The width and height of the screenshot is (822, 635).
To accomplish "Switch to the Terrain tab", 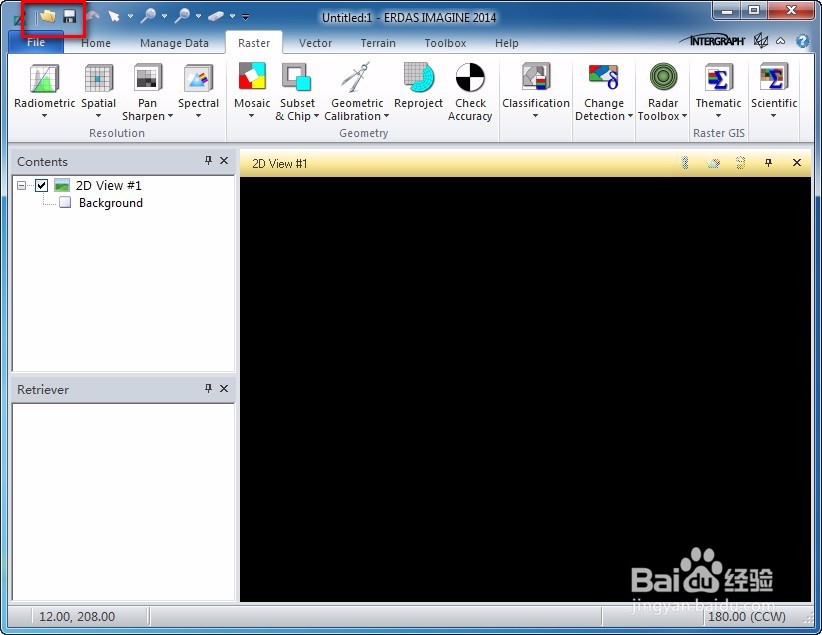I will (378, 43).
